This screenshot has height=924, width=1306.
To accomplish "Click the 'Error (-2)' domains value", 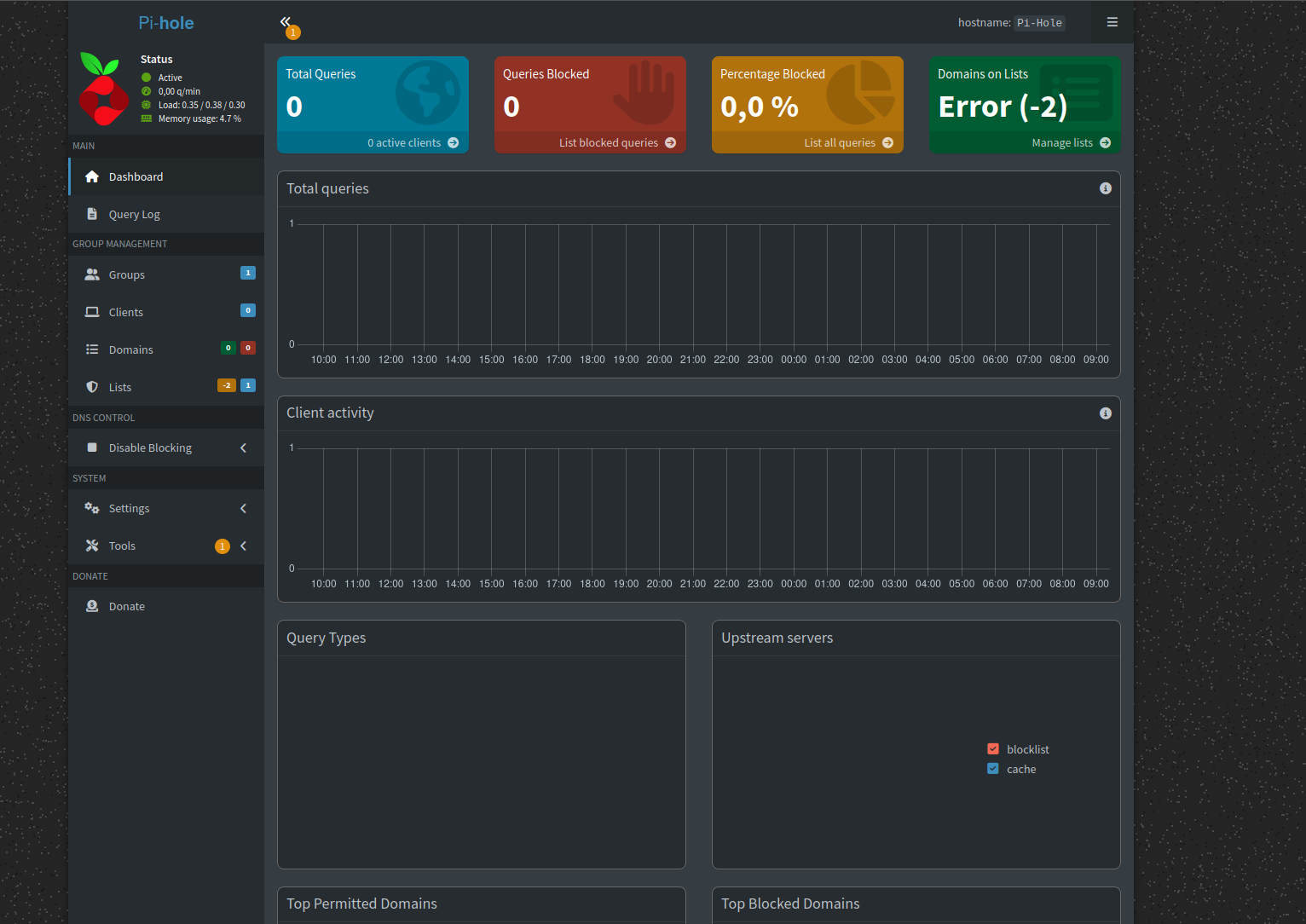I will pyautogui.click(x=1003, y=107).
